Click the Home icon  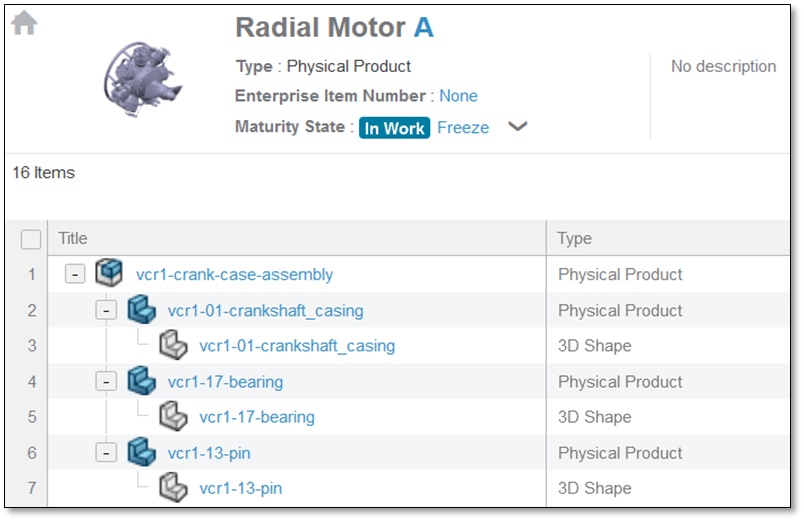pos(24,23)
